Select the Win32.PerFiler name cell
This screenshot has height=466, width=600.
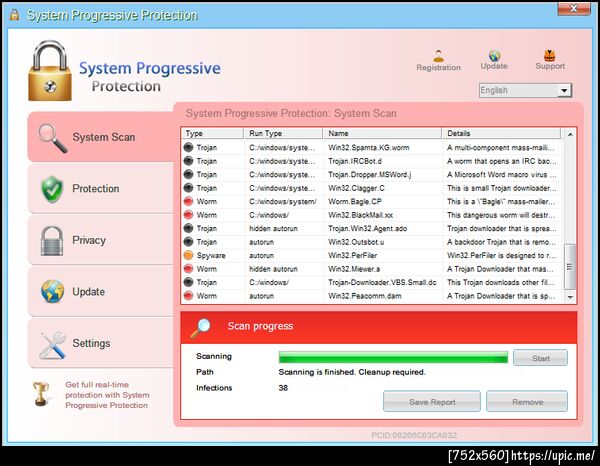352,256
